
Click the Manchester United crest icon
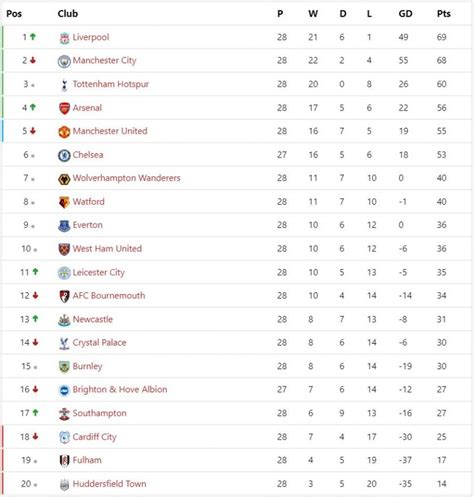64,132
